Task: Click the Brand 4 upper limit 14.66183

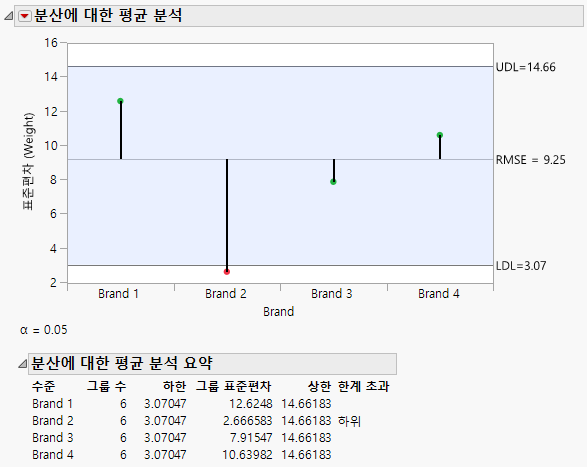Action: 306,455
